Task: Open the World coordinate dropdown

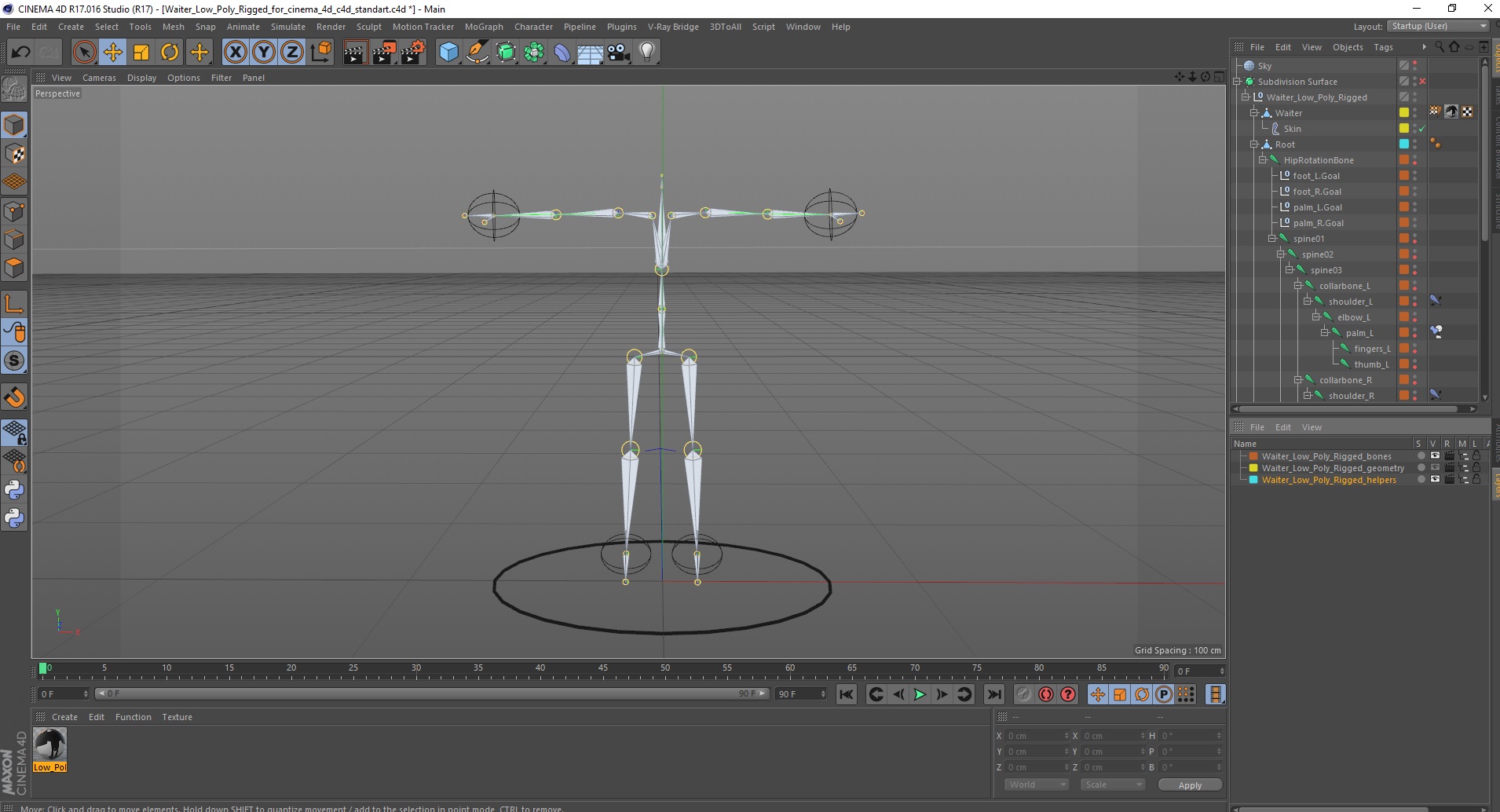Action: click(1037, 785)
